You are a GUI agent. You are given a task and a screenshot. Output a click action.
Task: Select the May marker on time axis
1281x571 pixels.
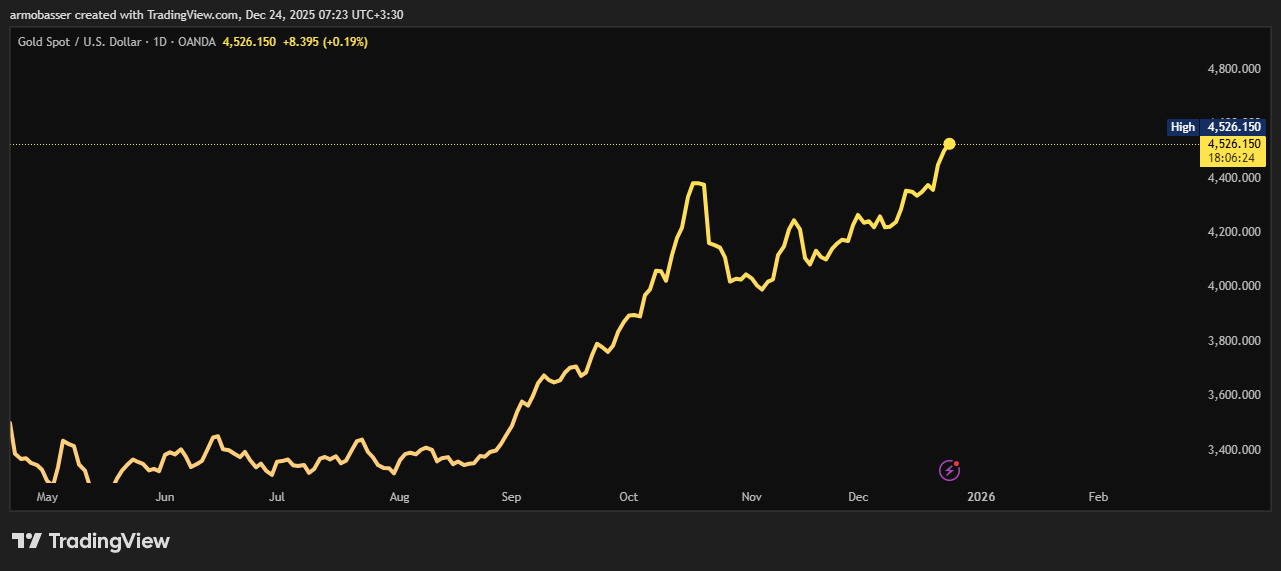pos(47,497)
